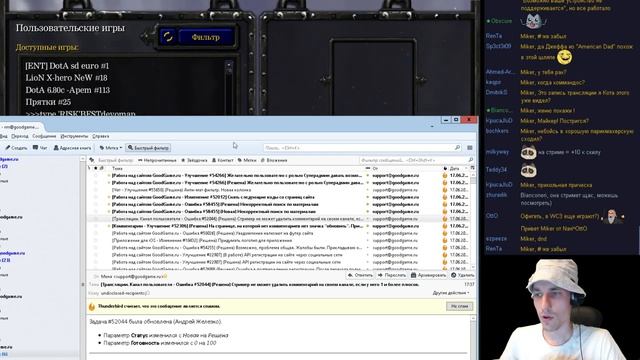The image size is (640, 360).
Task: Click thread column header icon
Action: (x=90, y=168)
